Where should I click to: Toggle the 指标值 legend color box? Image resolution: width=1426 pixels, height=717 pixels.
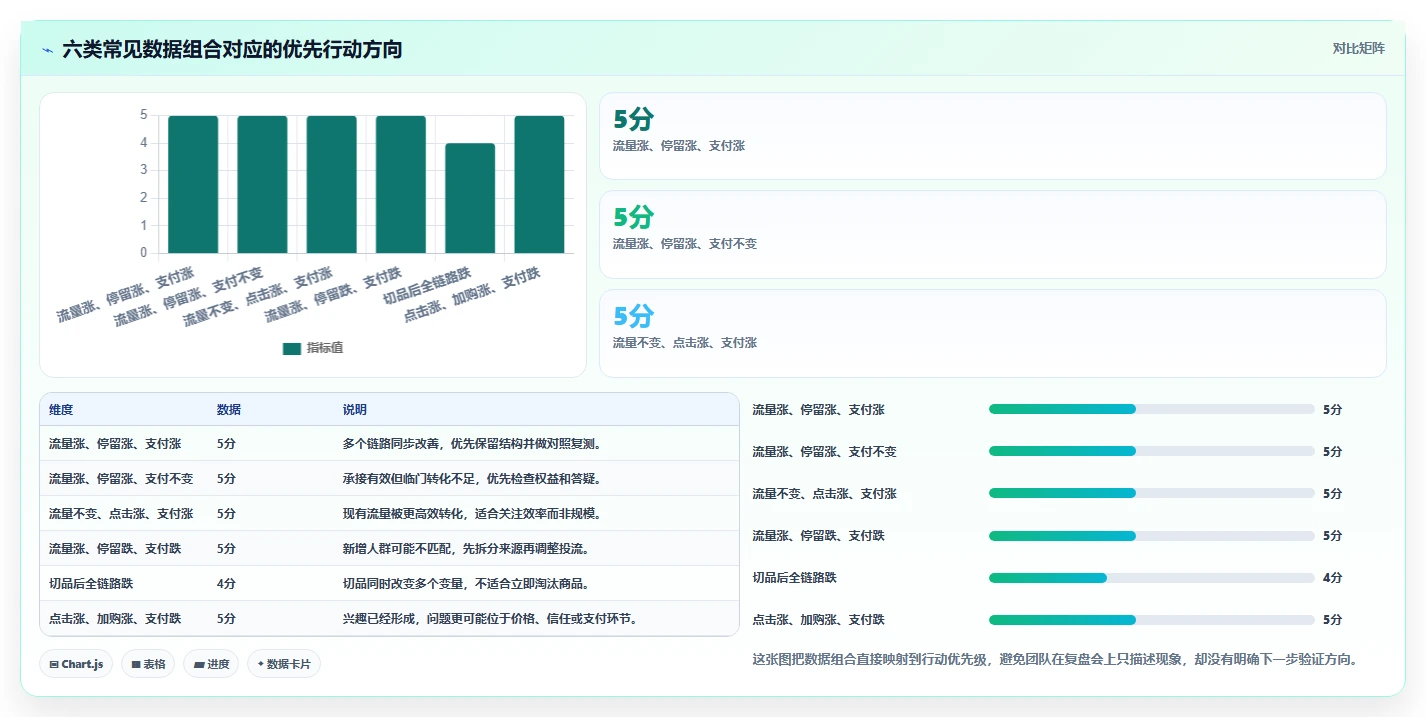(292, 348)
